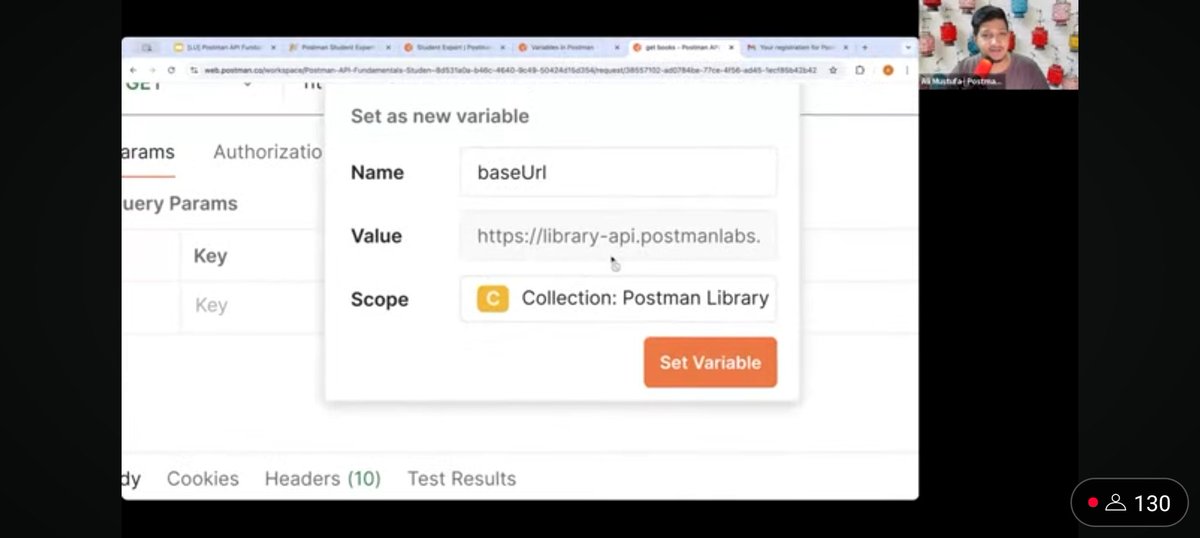Switch to Student Expert | Postman browser tab
Image resolution: width=1200 pixels, height=538 pixels.
point(453,47)
